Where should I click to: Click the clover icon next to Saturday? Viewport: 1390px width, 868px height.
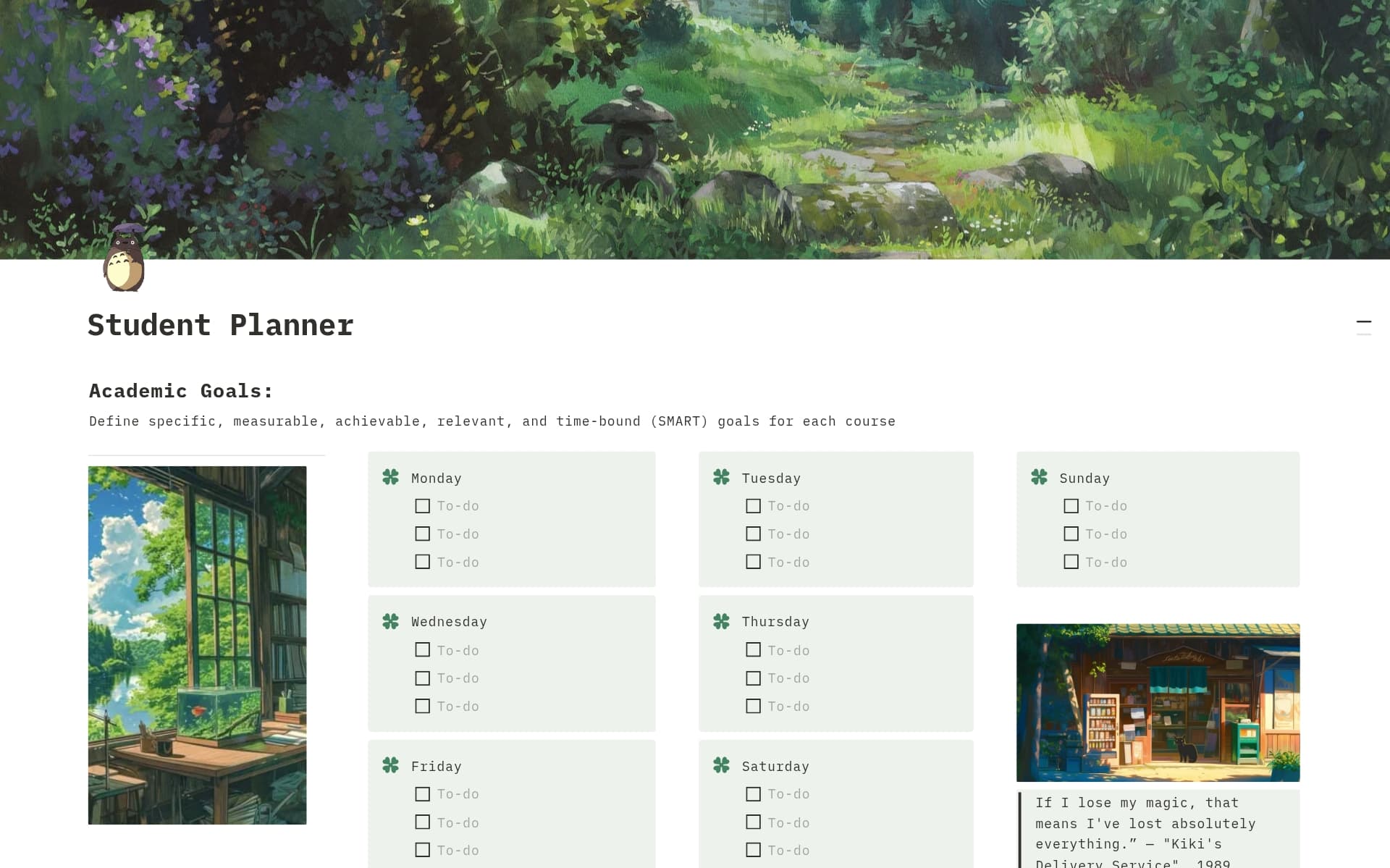[x=723, y=766]
